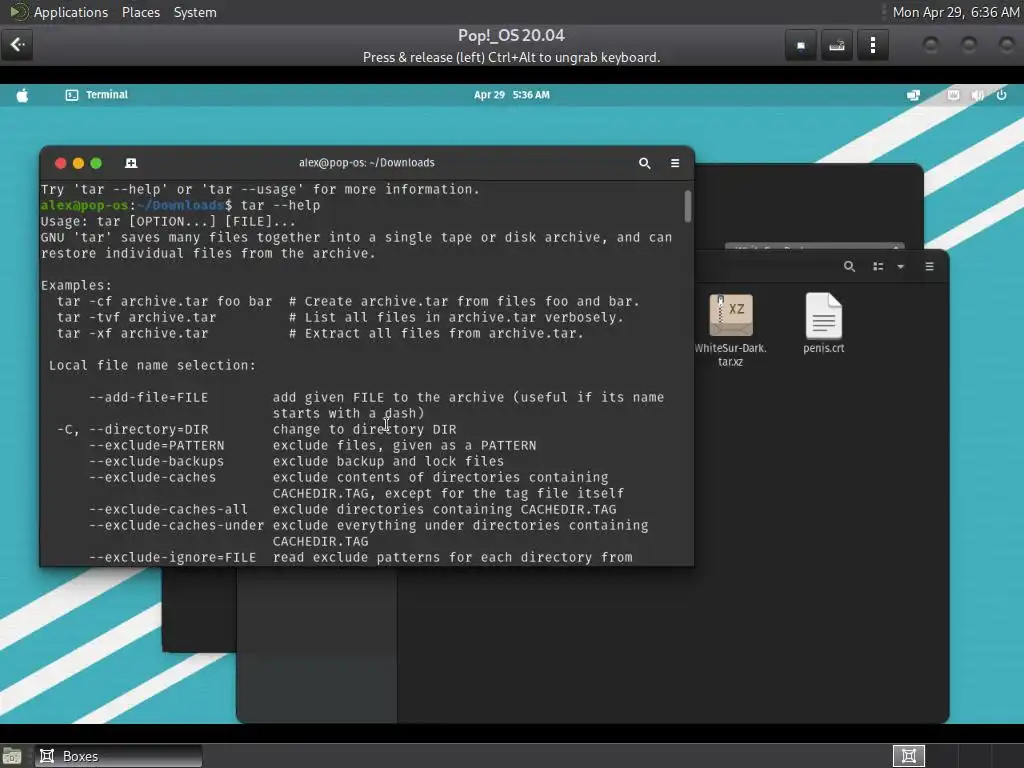Click the 'Usage: tar [OPTION...] [FILE]...' line
This screenshot has height=768, width=1024.
[x=168, y=221]
